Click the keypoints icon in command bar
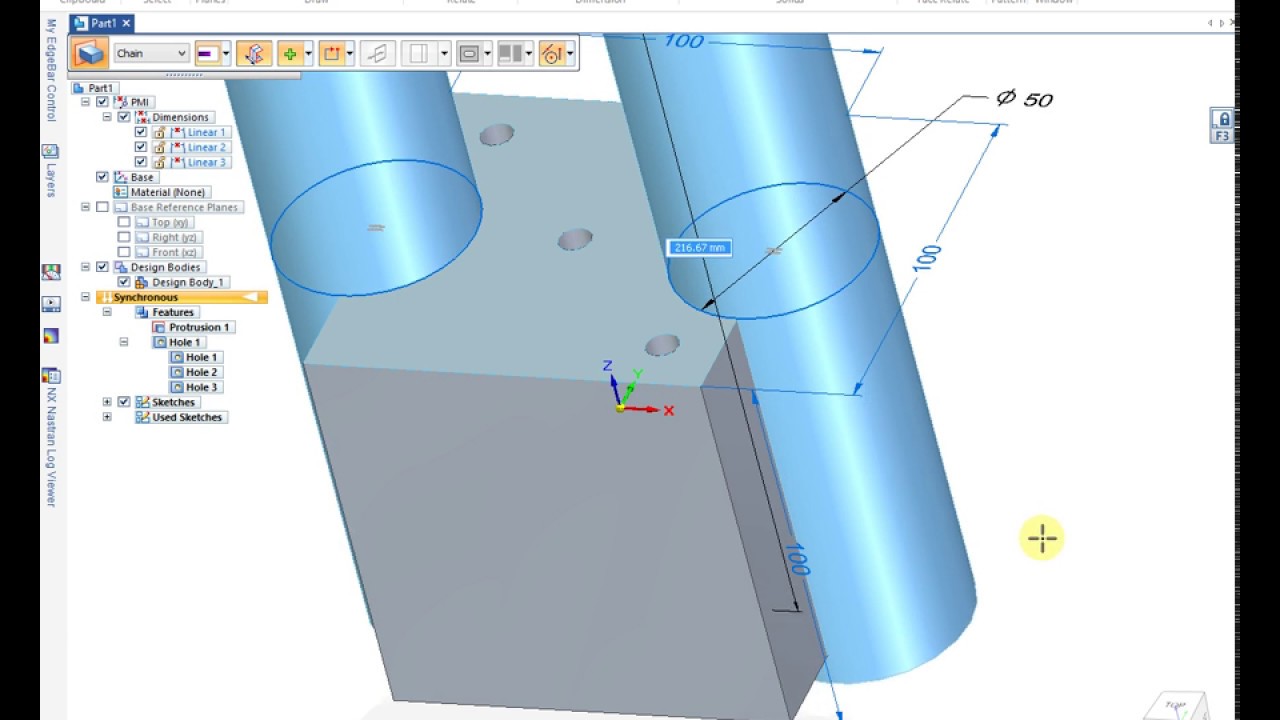The image size is (1280, 720). tap(551, 53)
